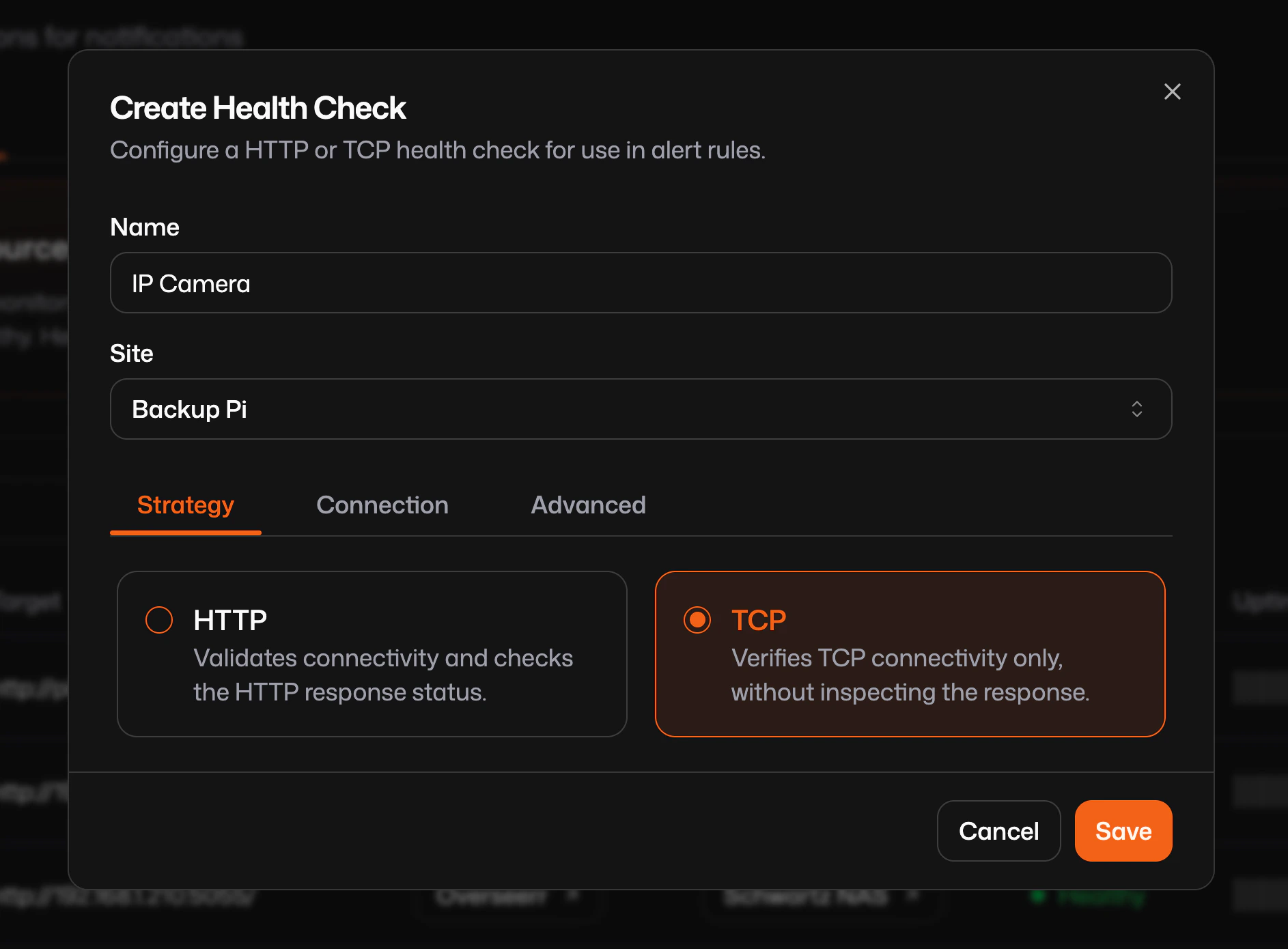Click the dialog subtitle about alert rules
Screen dimensions: 1288x949
(x=438, y=150)
